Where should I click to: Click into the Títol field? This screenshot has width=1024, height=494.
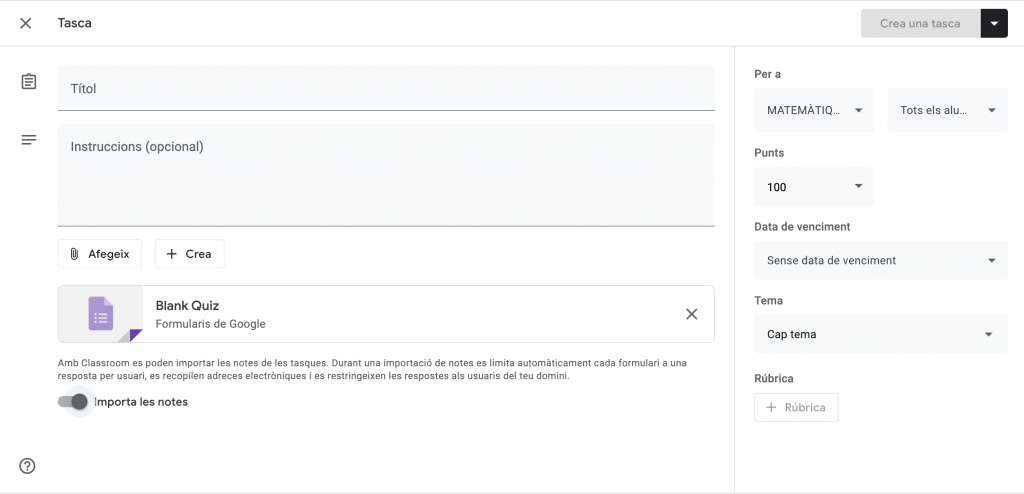(386, 89)
